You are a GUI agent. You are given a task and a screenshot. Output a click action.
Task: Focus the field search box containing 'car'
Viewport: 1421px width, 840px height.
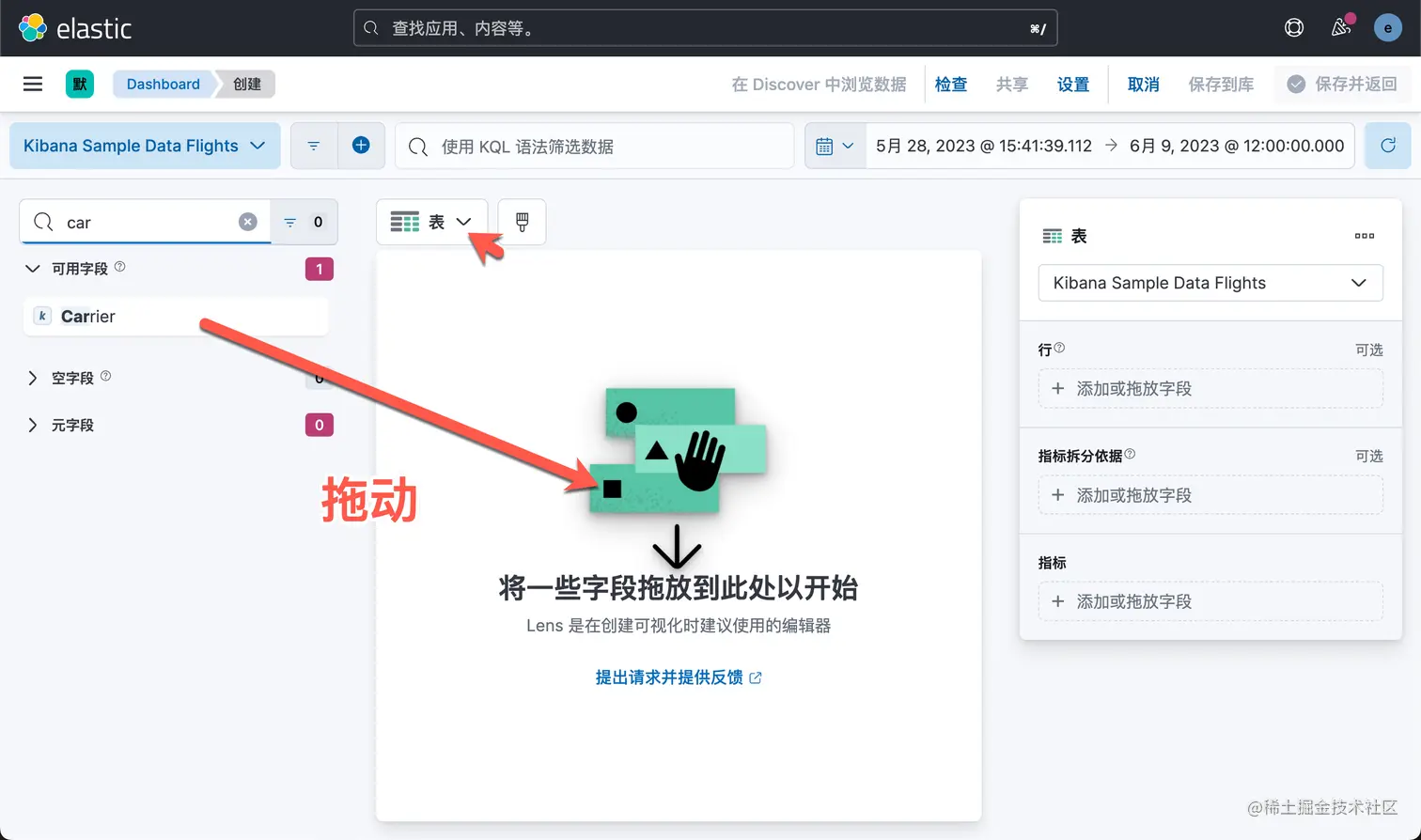tap(146, 222)
